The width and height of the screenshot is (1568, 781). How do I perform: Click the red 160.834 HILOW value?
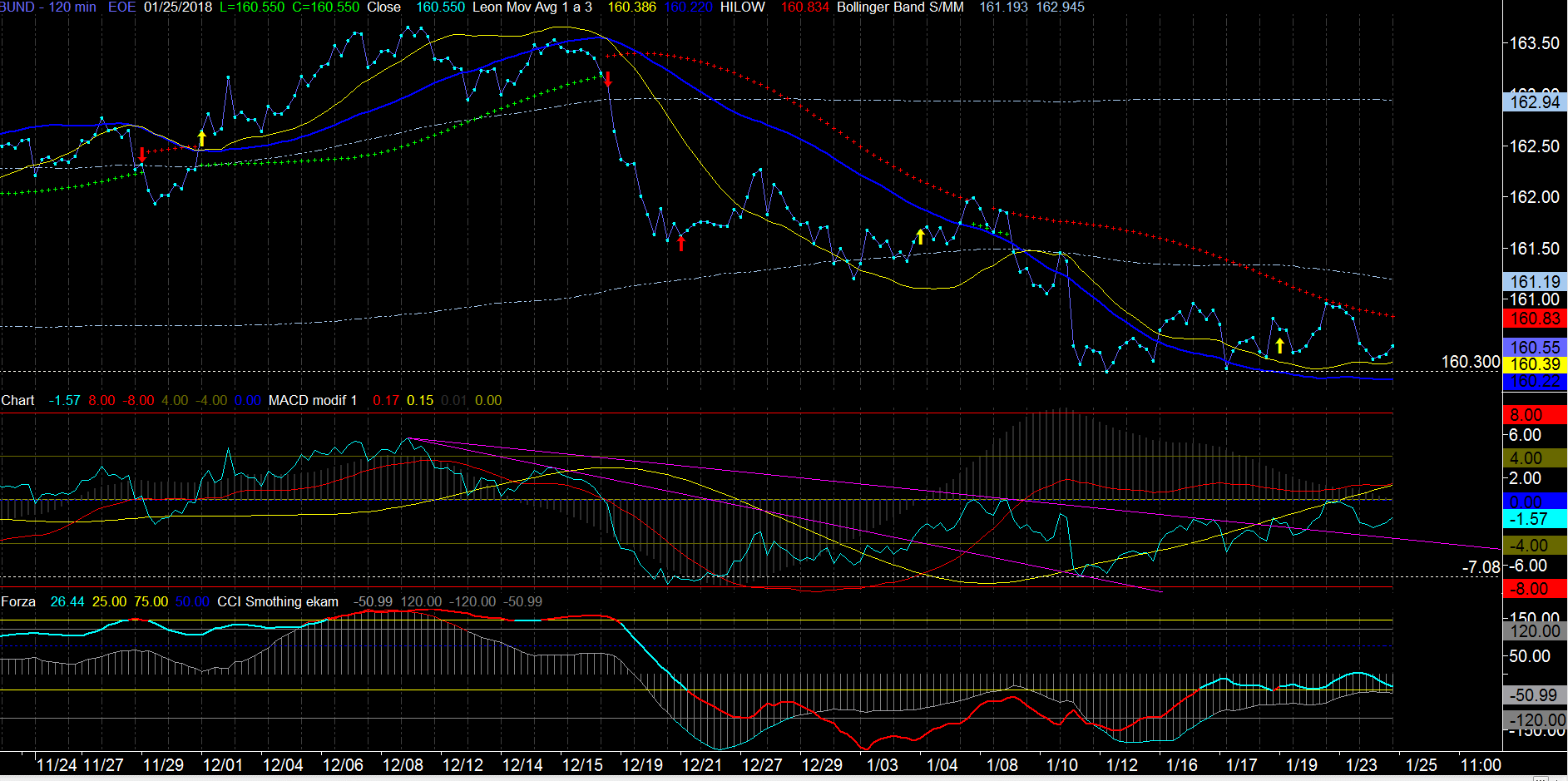point(805,7)
